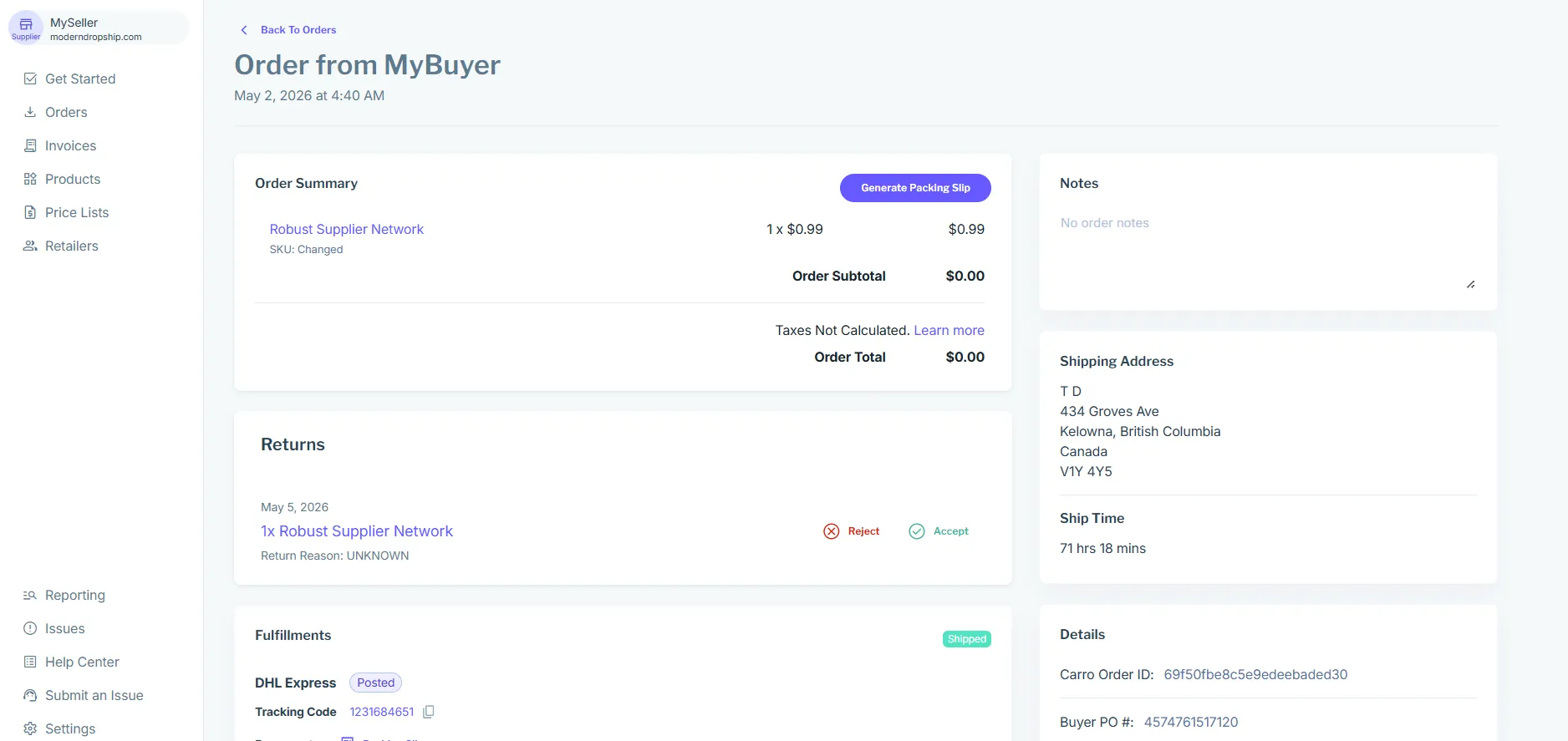Click the moderndropship.com account label

click(96, 37)
